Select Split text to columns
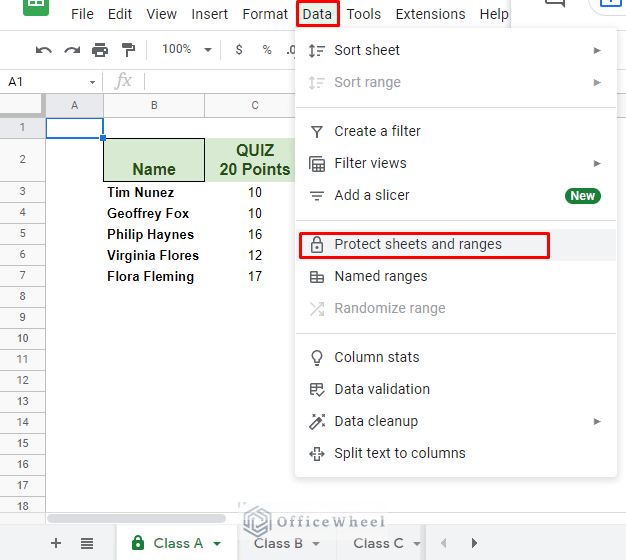 [x=399, y=453]
